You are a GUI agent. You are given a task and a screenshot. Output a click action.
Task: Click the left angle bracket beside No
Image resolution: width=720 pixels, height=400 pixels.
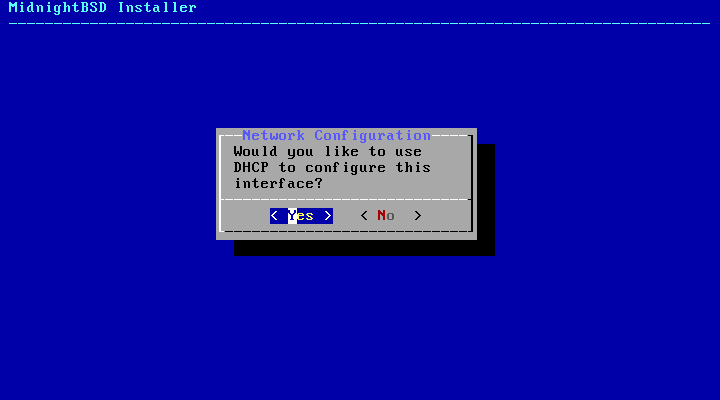[x=364, y=216]
